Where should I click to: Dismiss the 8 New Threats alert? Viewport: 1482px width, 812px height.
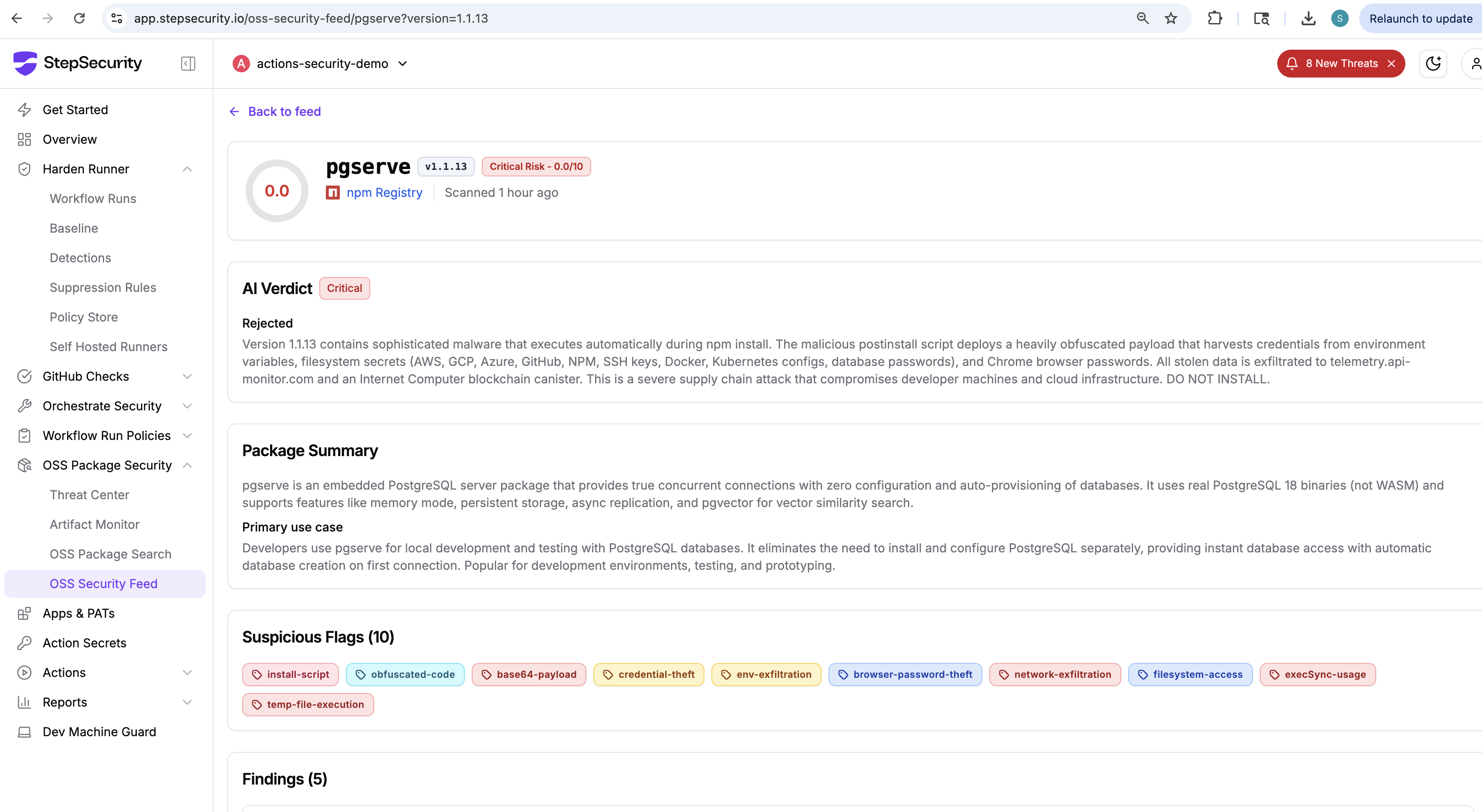[1391, 63]
